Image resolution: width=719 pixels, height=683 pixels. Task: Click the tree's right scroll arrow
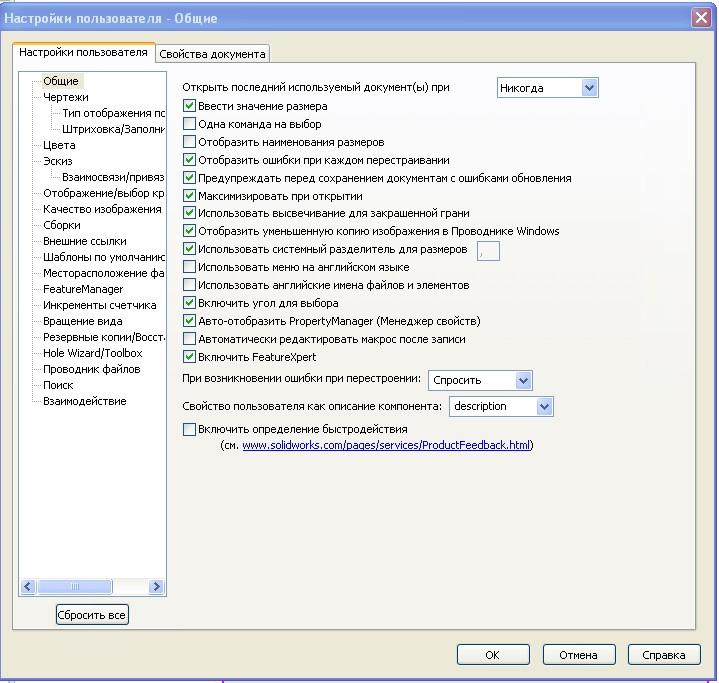156,586
